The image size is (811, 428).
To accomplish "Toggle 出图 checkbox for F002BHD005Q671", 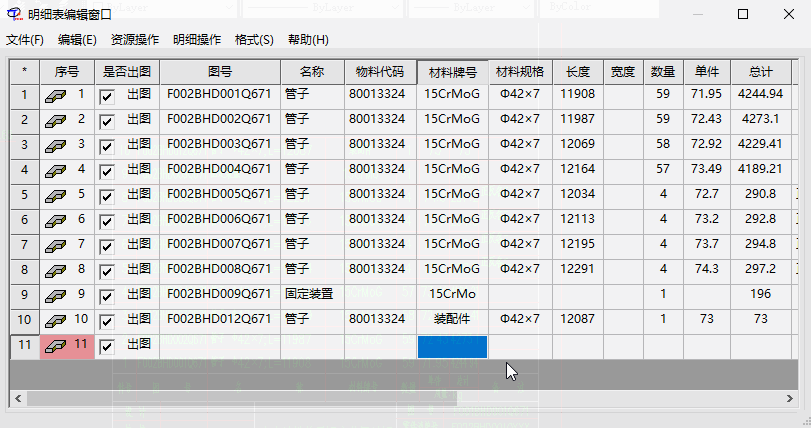I will pyautogui.click(x=107, y=196).
